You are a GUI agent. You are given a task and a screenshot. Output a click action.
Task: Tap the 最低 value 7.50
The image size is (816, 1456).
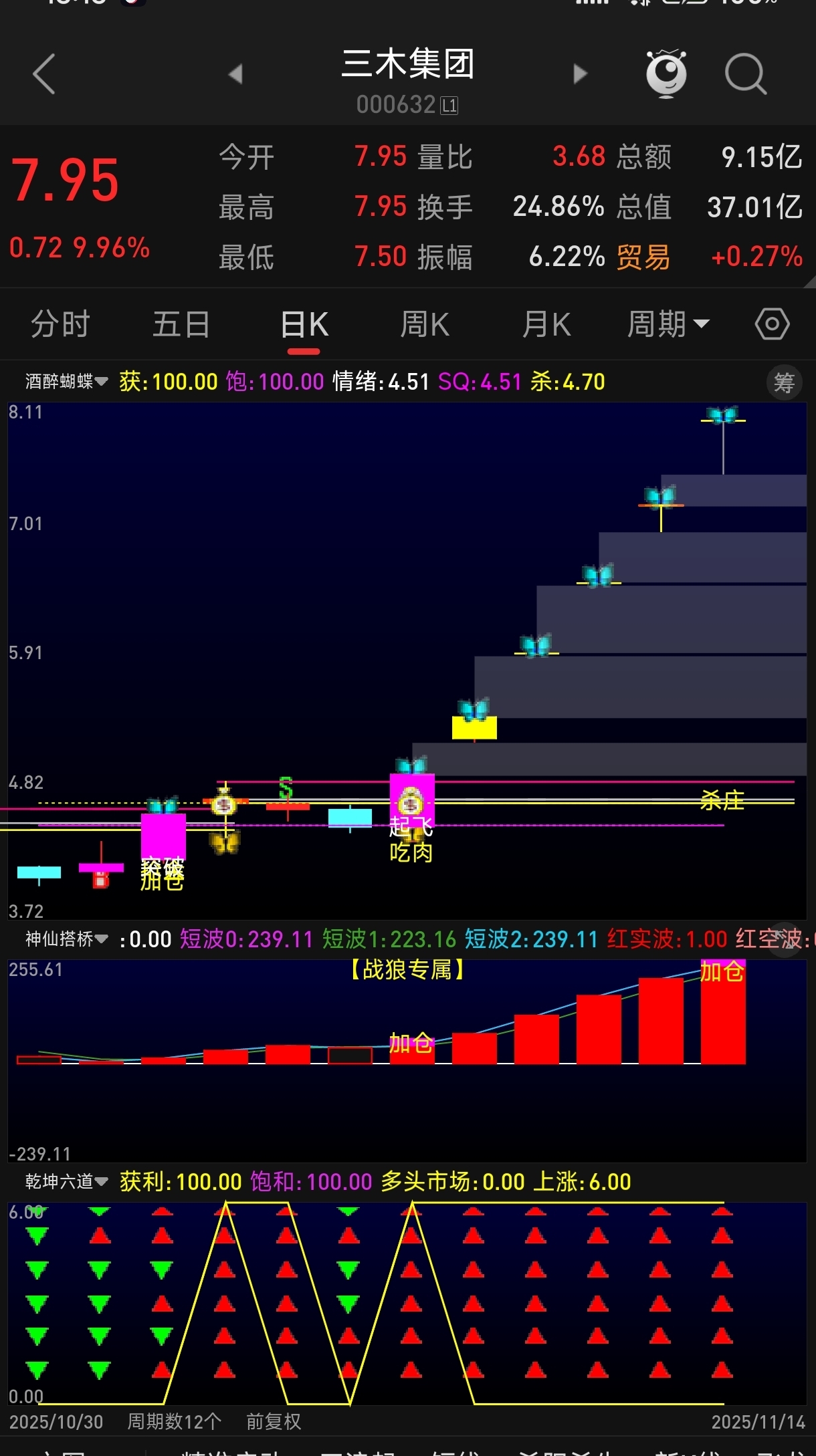pos(381,257)
